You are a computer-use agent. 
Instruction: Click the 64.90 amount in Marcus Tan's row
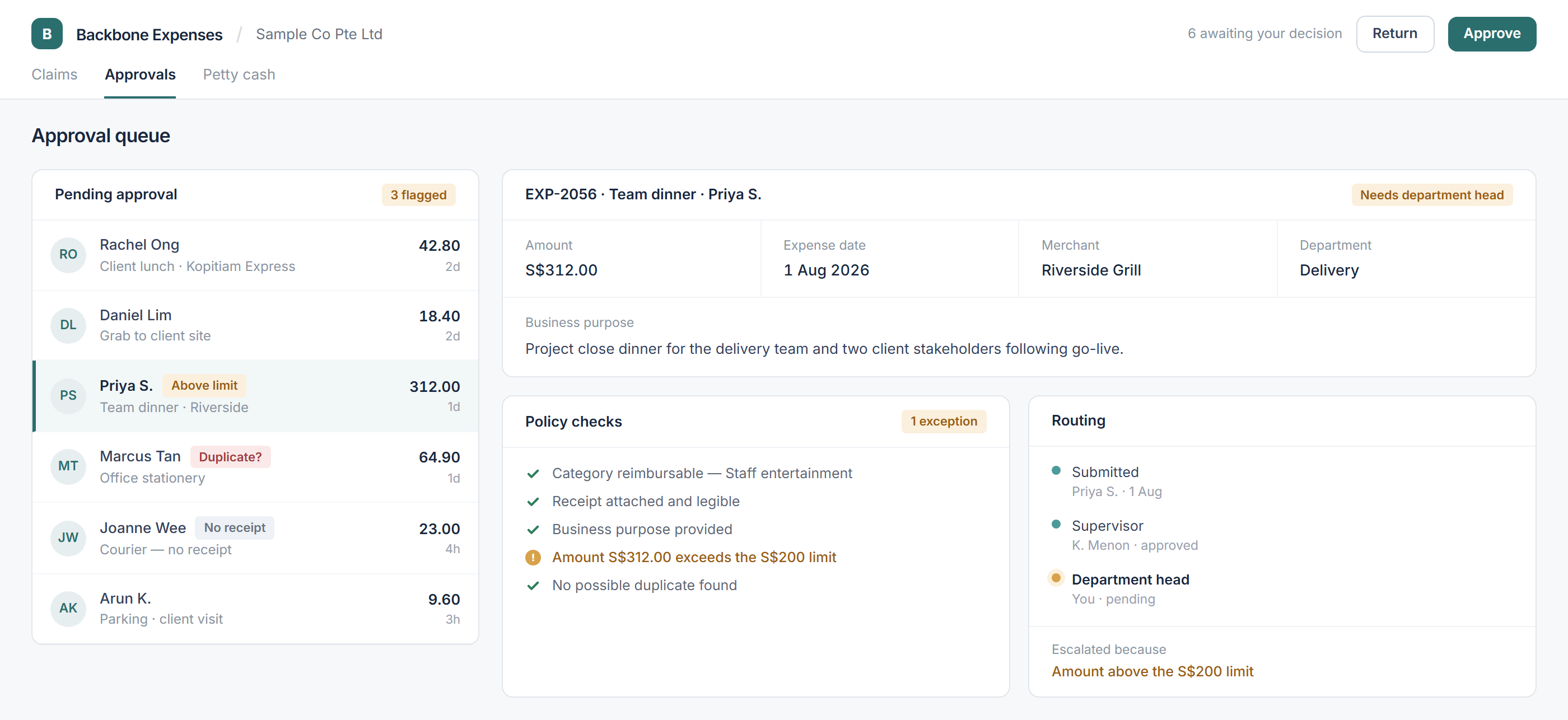click(x=439, y=457)
